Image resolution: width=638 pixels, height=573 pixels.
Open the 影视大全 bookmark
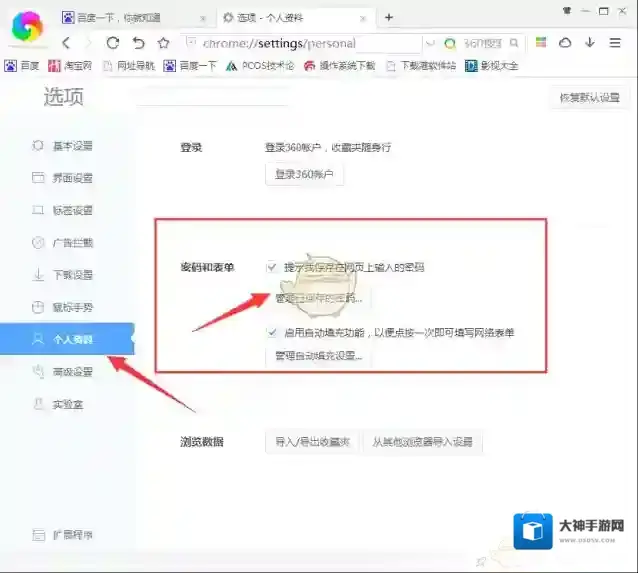[492, 66]
